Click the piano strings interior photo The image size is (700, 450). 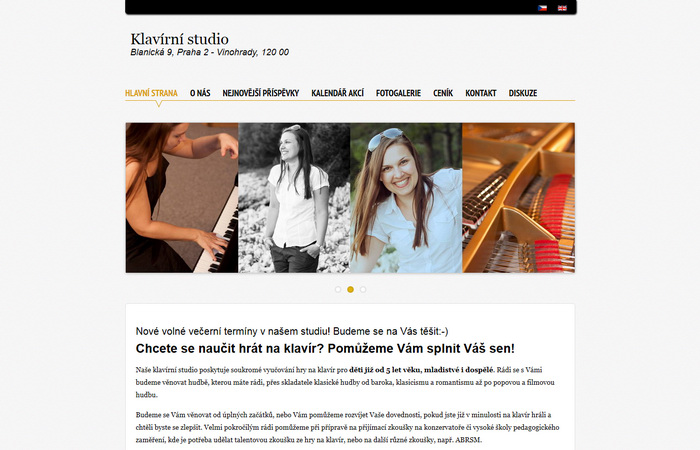[519, 198]
